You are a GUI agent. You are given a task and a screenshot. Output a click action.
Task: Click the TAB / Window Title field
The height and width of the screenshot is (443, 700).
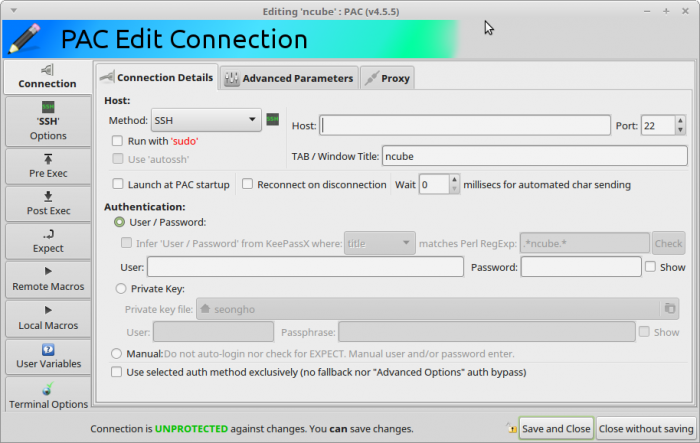(534, 156)
